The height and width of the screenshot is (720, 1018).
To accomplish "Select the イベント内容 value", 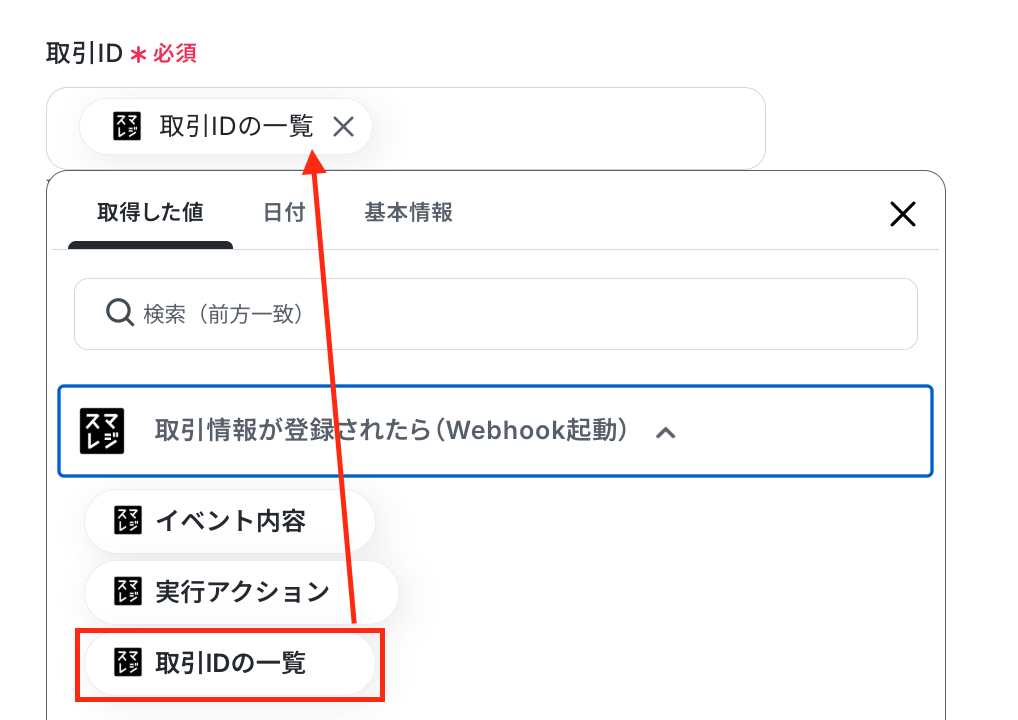I will pyautogui.click(x=230, y=521).
